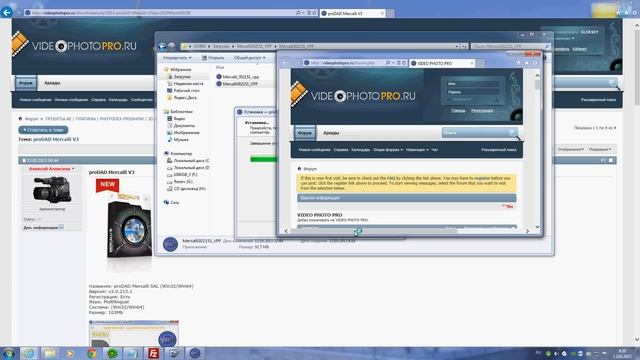Click the front browser vertical scrollbar down arrow
The width and height of the screenshot is (640, 360).
(538, 227)
